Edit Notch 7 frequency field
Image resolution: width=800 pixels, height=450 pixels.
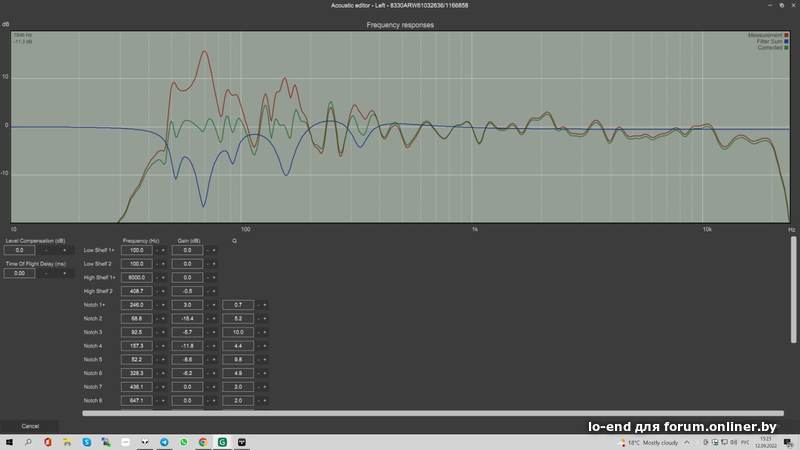(x=136, y=387)
